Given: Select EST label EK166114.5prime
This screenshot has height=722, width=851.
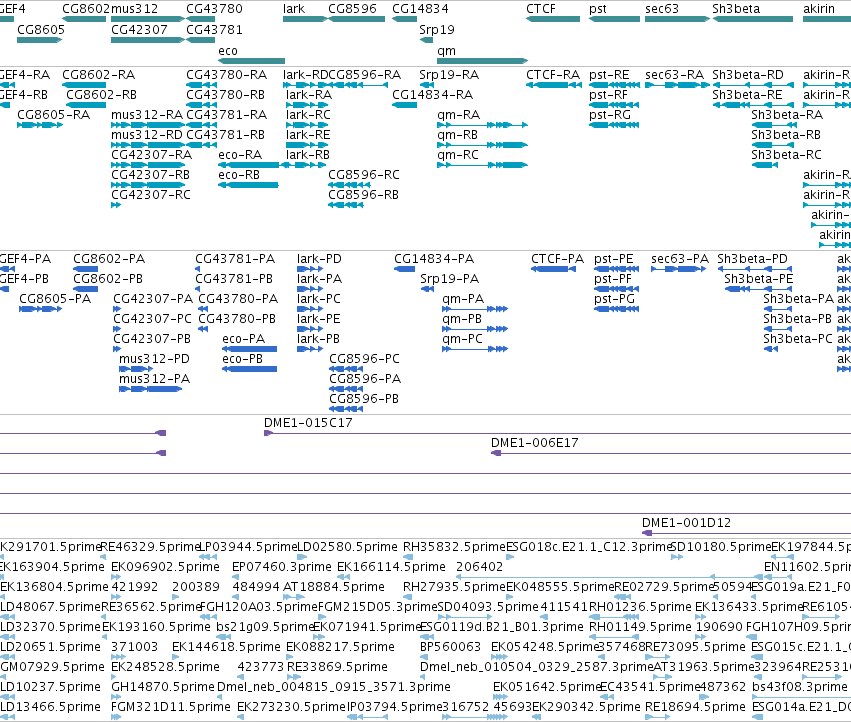Looking at the screenshot, I should pos(391,567).
